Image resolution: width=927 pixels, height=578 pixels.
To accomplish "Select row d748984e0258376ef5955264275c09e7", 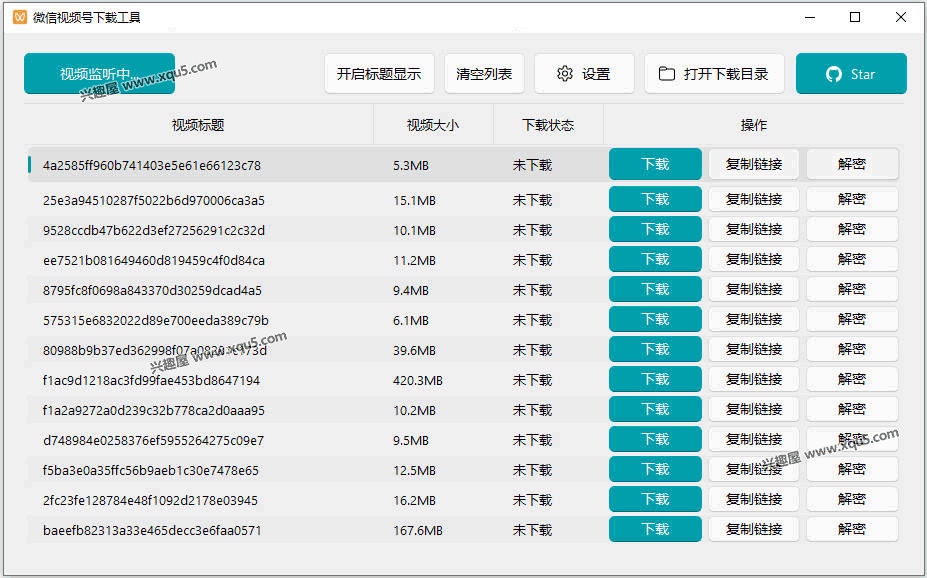I will click(x=464, y=440).
